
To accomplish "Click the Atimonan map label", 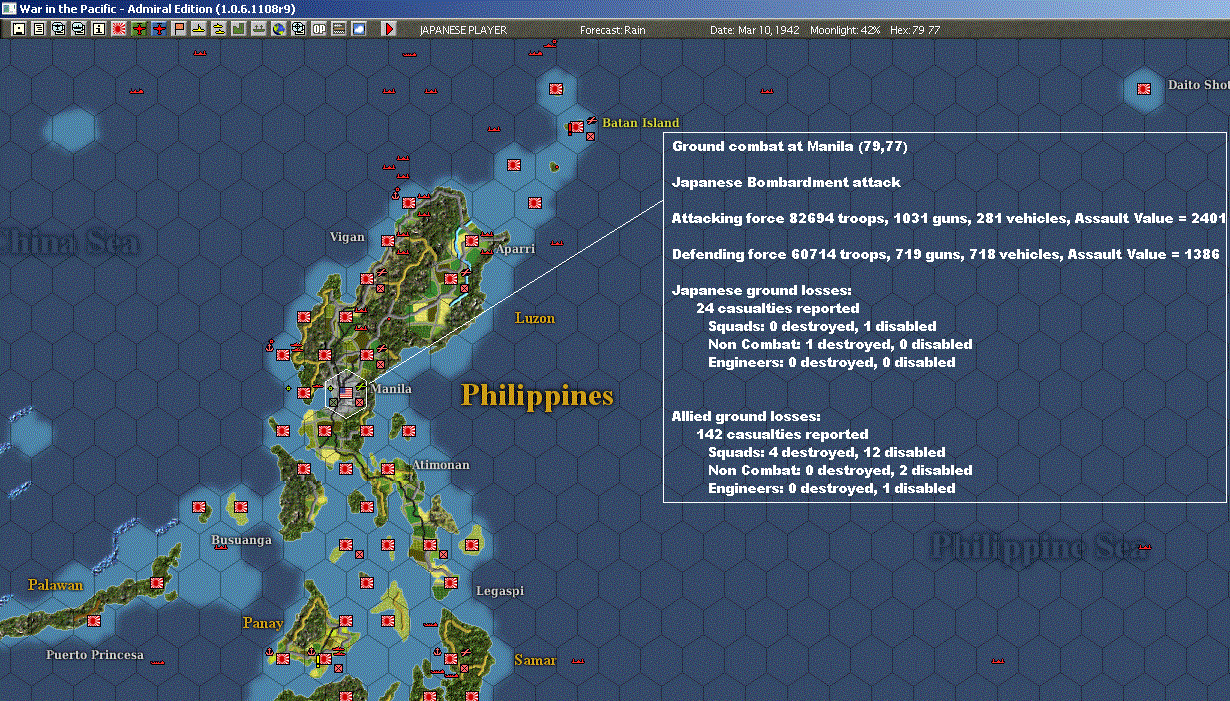I will (x=440, y=465).
